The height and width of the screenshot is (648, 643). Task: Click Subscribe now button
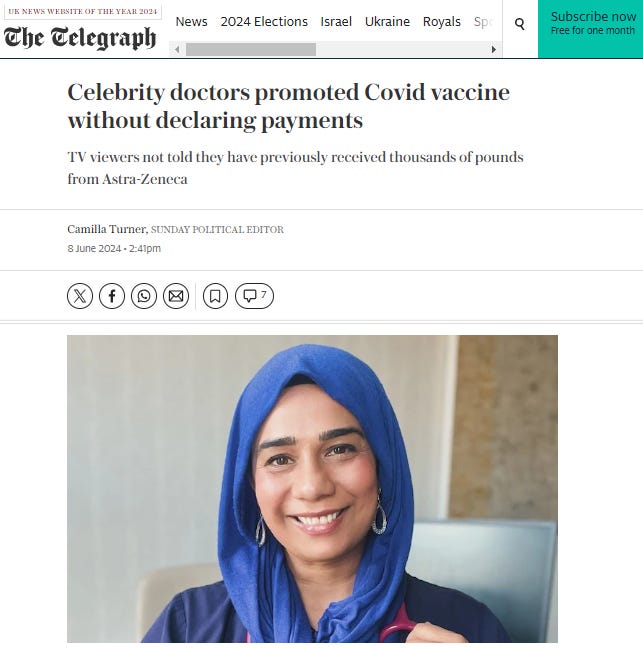tap(591, 29)
